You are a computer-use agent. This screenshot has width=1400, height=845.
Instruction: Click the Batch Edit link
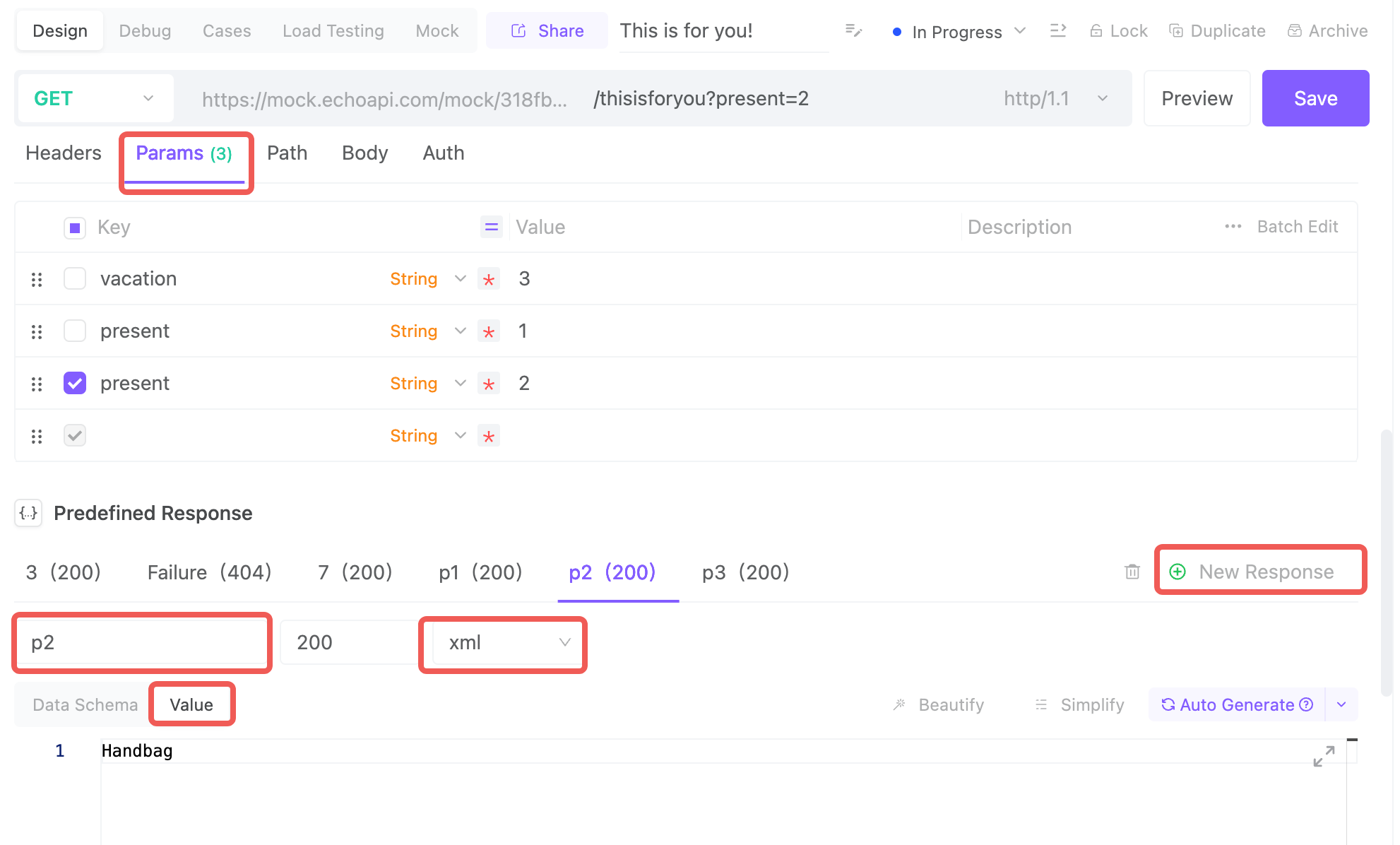[1298, 226]
